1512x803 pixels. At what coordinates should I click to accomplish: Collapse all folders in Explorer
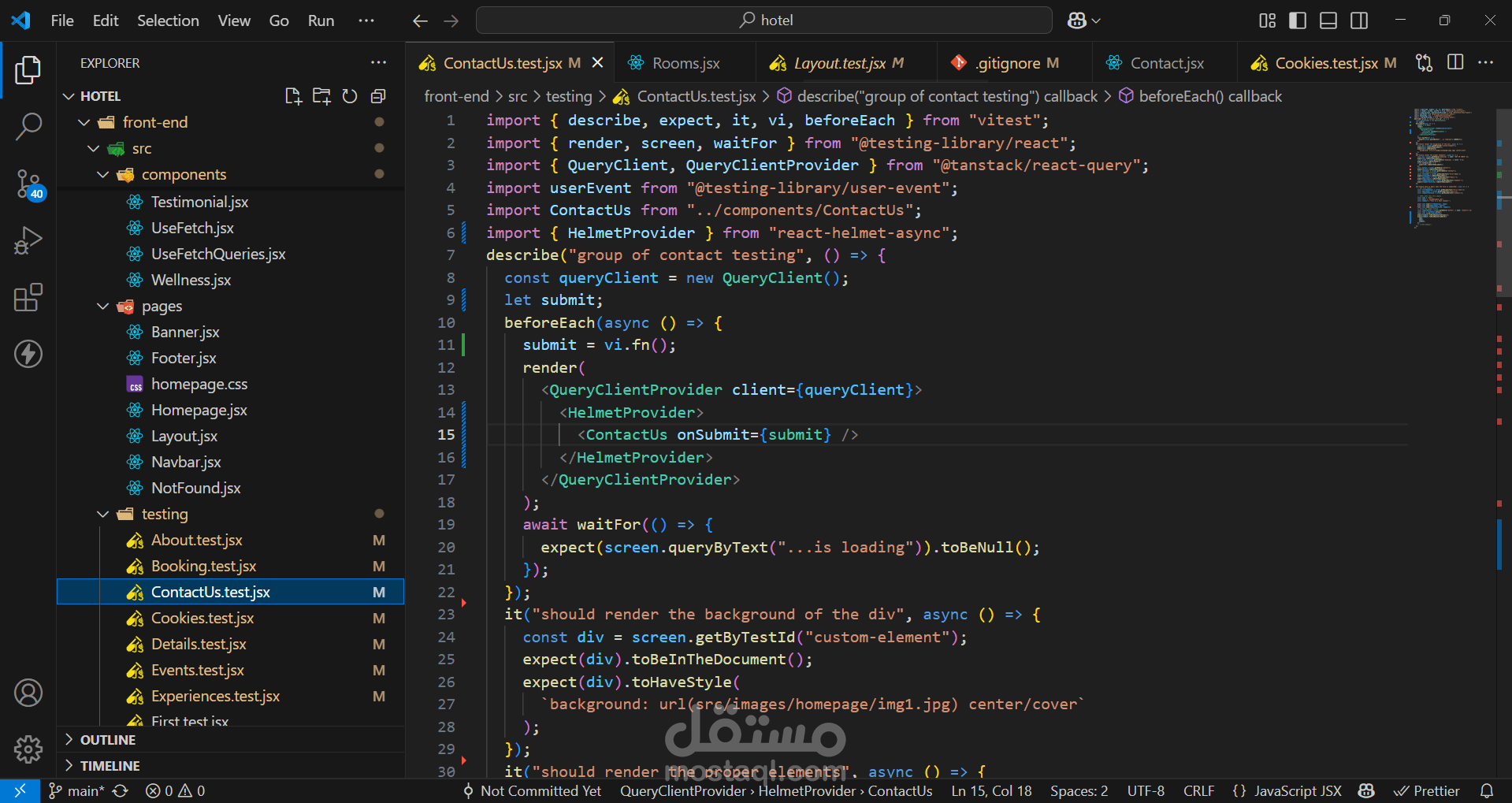(x=378, y=96)
